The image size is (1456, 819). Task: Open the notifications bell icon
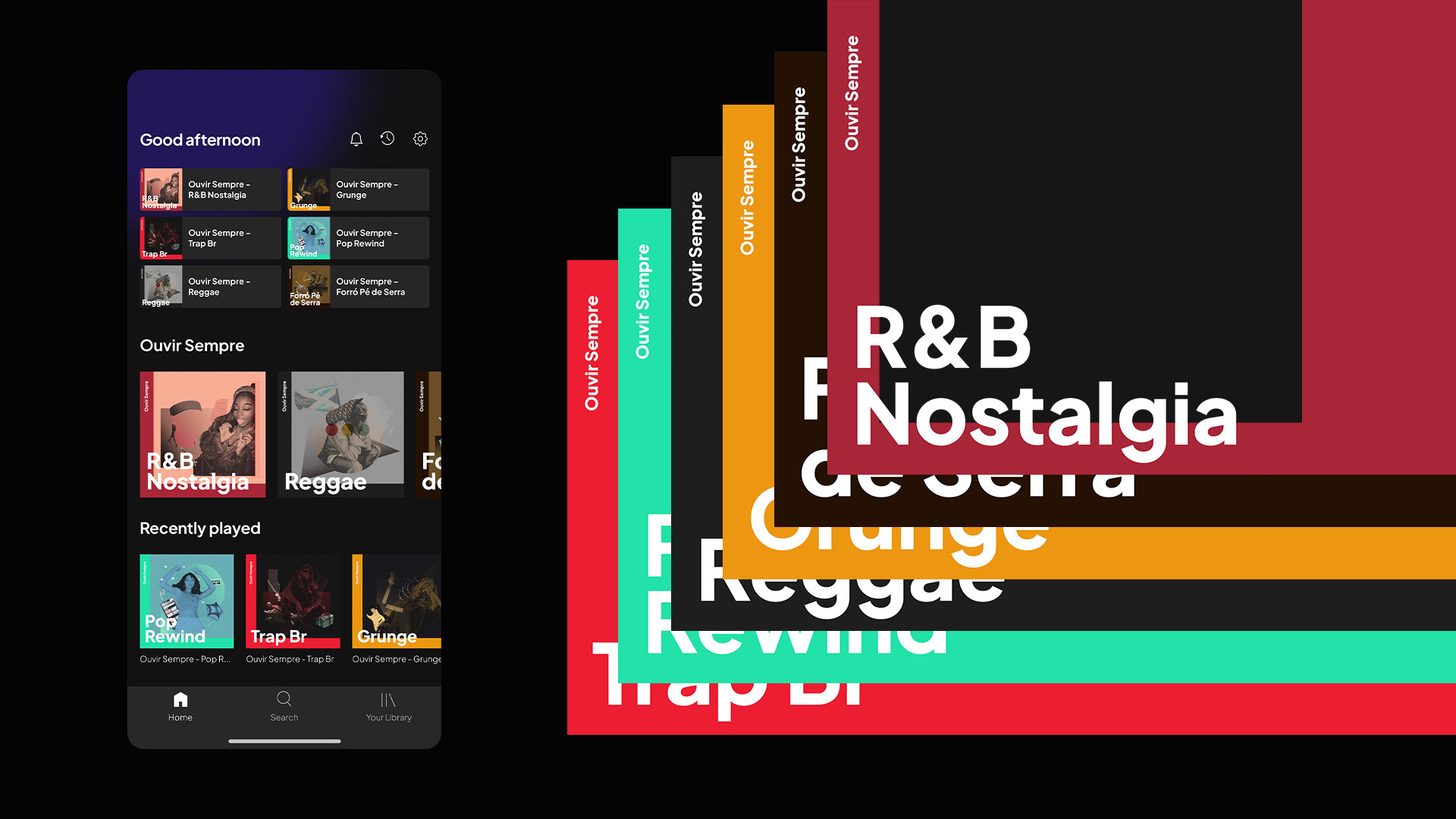356,139
